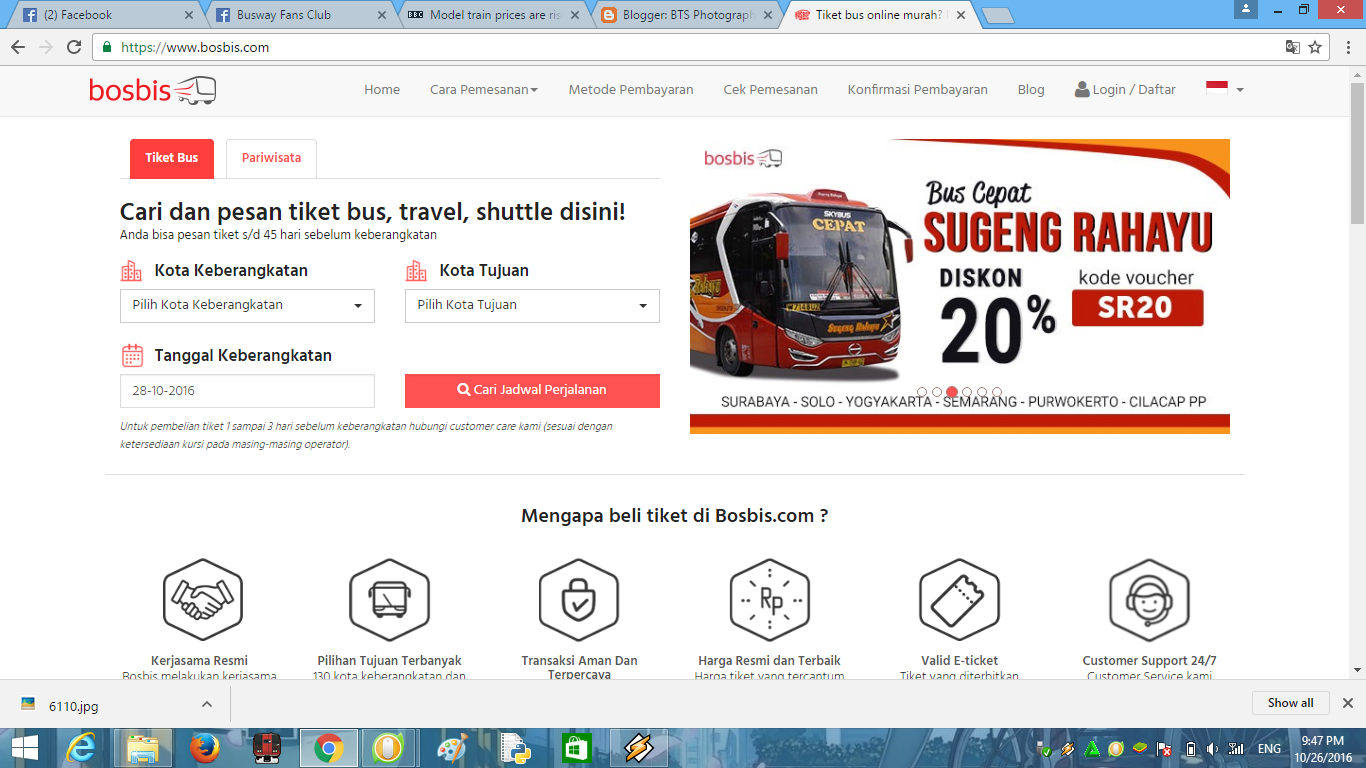1366x768 pixels.
Task: Click building icon beside Kota Tujuan
Action: pyautogui.click(x=416, y=271)
